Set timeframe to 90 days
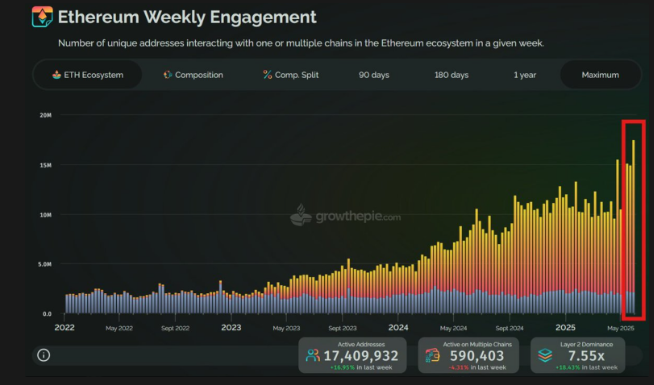 tap(374, 75)
